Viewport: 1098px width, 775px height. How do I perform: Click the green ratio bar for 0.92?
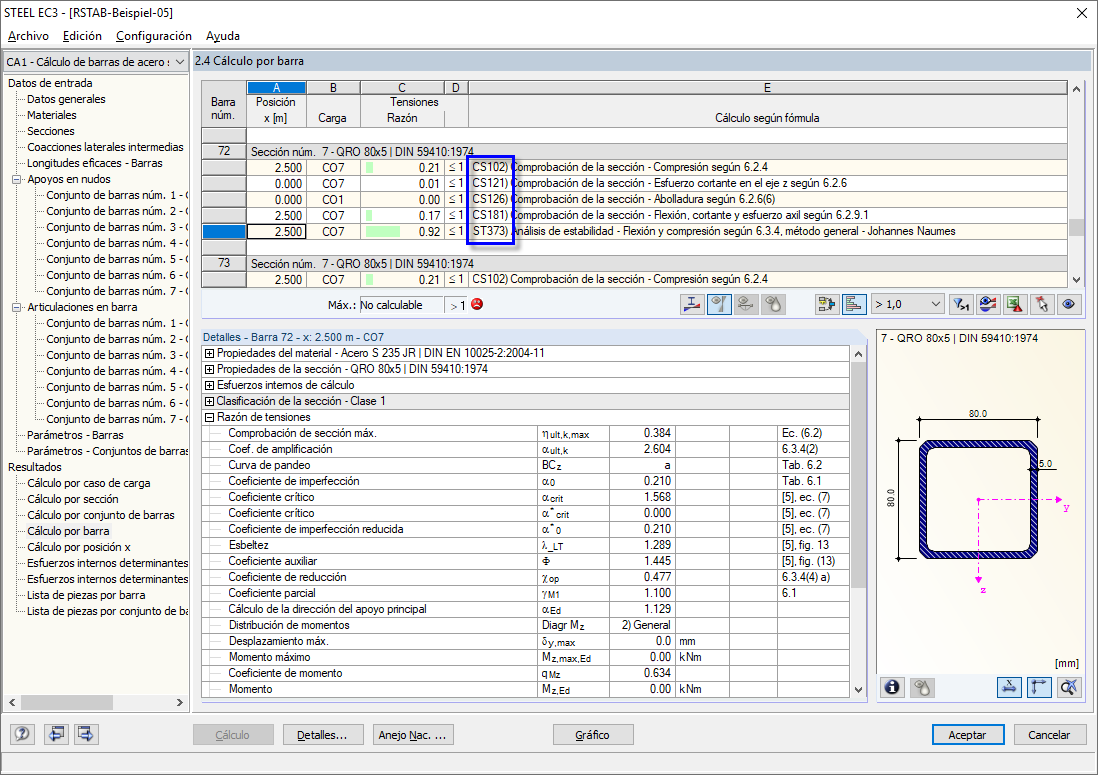(x=382, y=232)
